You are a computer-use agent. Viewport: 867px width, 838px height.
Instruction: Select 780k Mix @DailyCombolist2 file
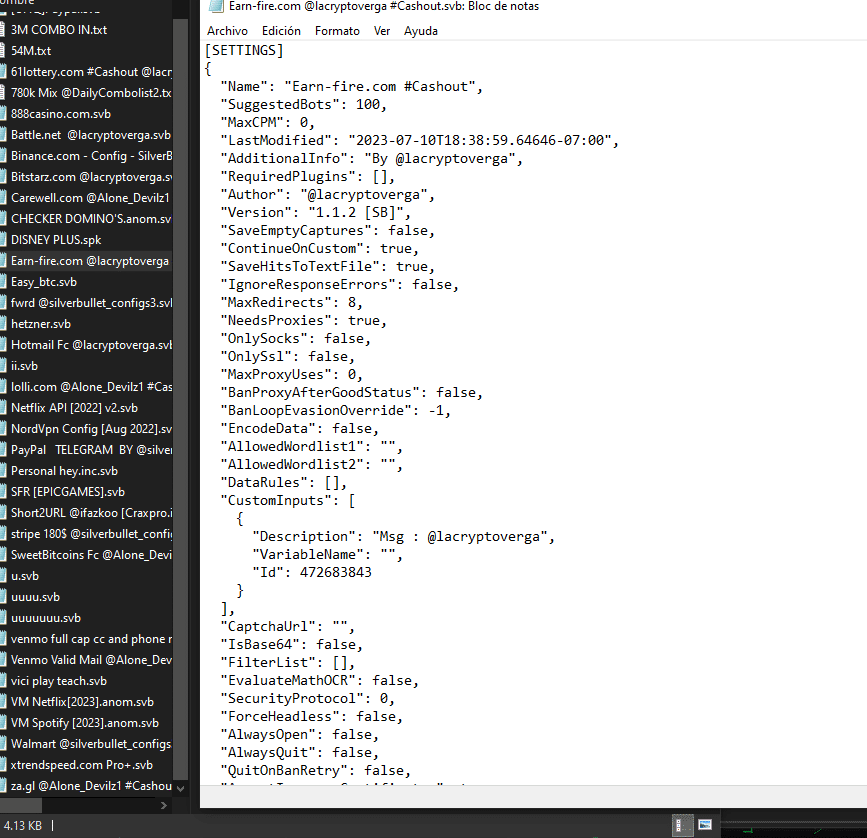tap(86, 93)
